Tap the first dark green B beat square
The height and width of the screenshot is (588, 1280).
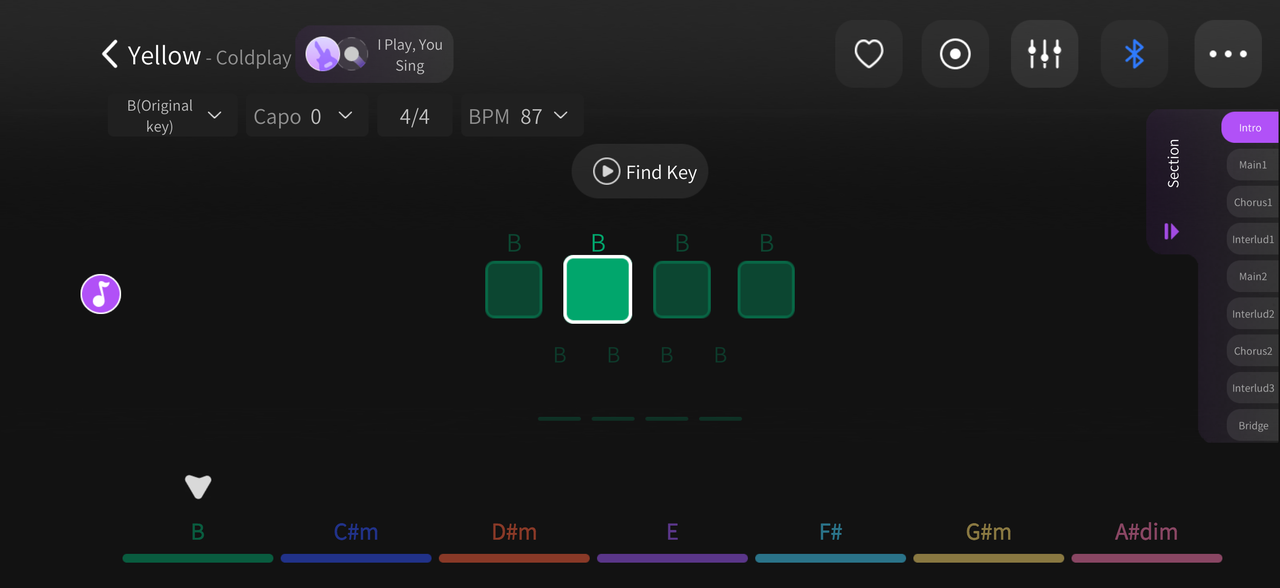coord(514,290)
